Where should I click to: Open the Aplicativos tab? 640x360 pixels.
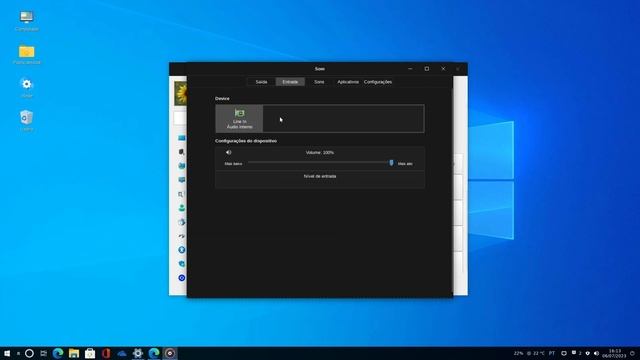click(x=348, y=82)
